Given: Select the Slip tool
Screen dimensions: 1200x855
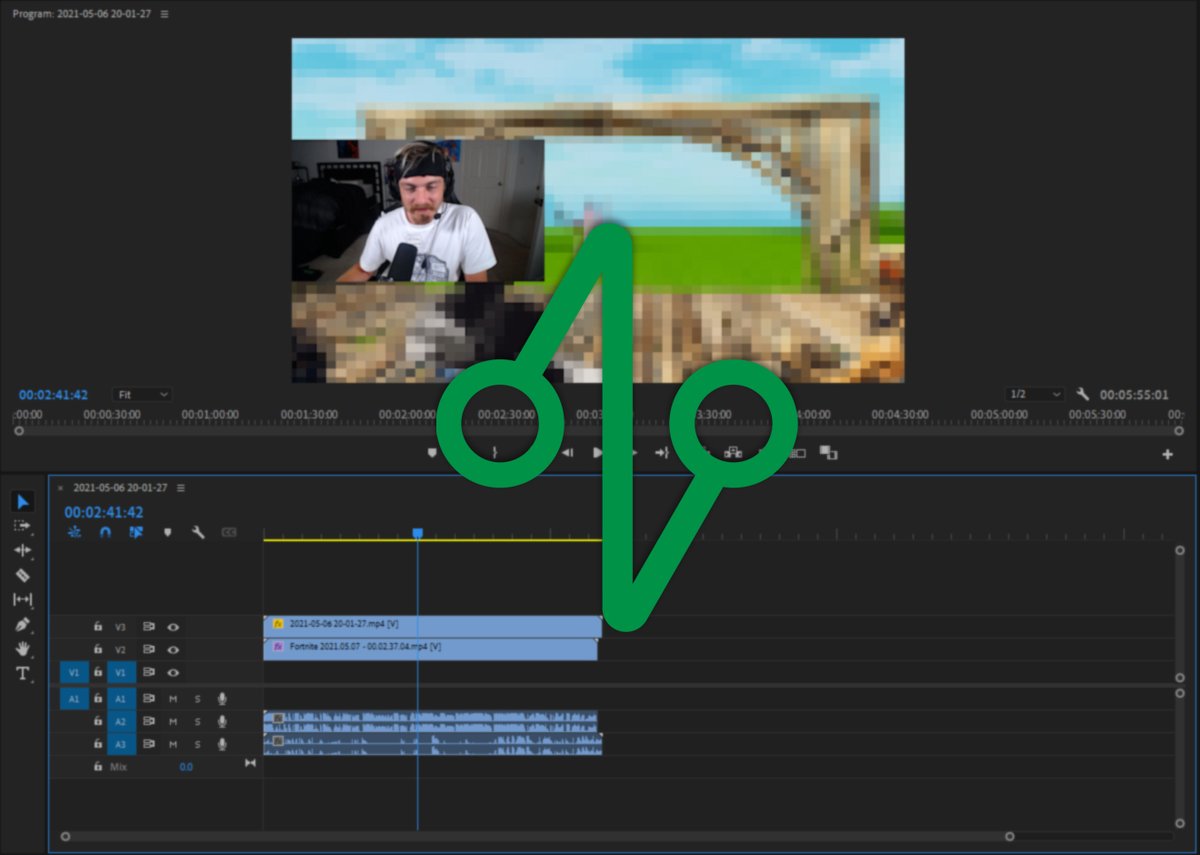Looking at the screenshot, I should tap(22, 600).
